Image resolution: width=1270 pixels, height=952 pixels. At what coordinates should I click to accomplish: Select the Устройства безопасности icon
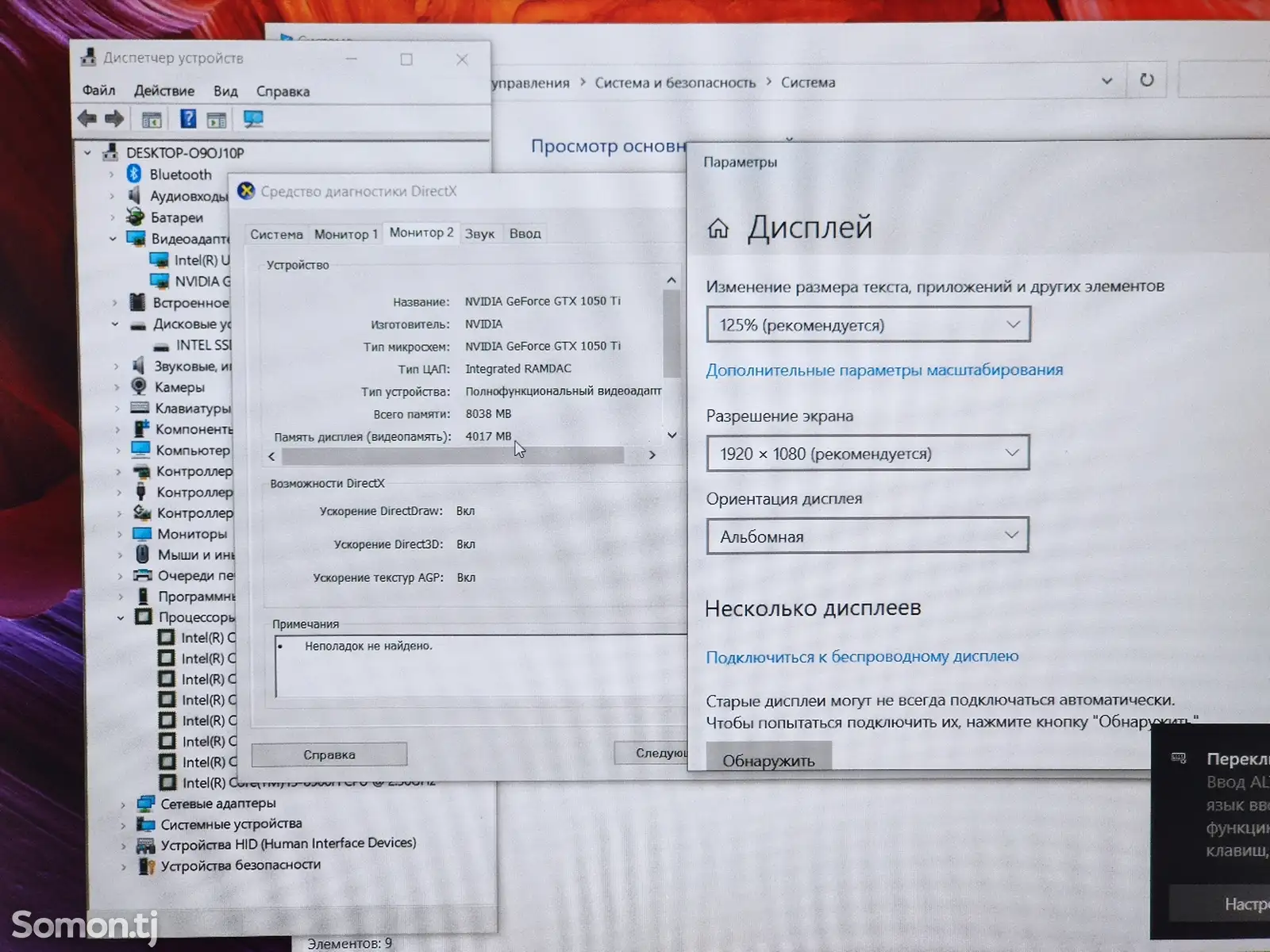(146, 866)
